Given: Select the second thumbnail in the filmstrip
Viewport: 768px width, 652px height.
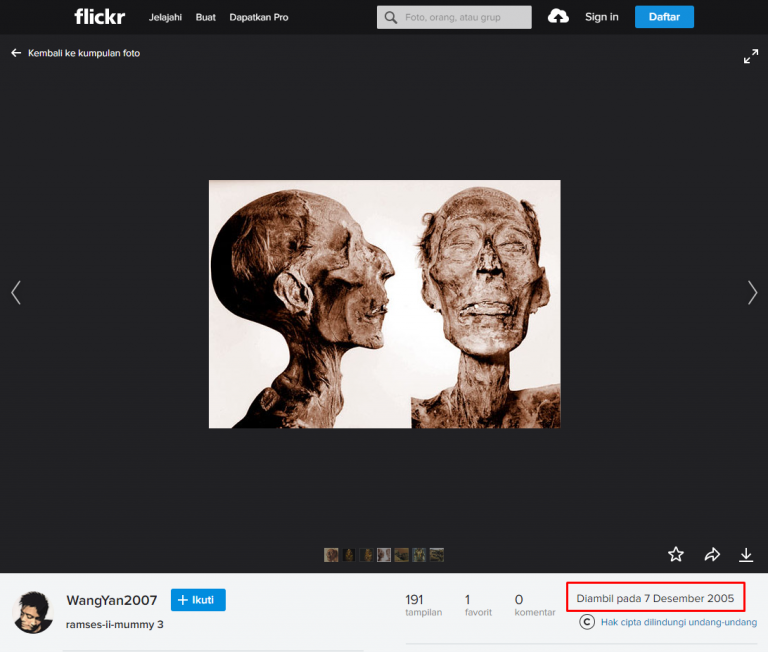Looking at the screenshot, I should pos(349,555).
